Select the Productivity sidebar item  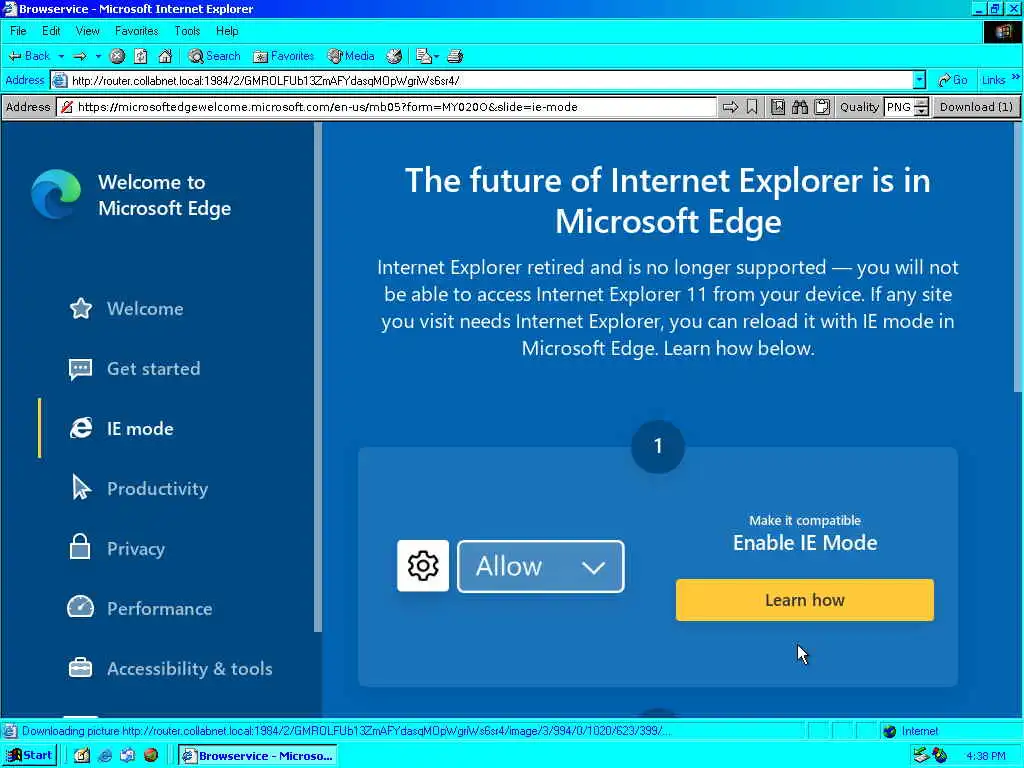point(138,488)
